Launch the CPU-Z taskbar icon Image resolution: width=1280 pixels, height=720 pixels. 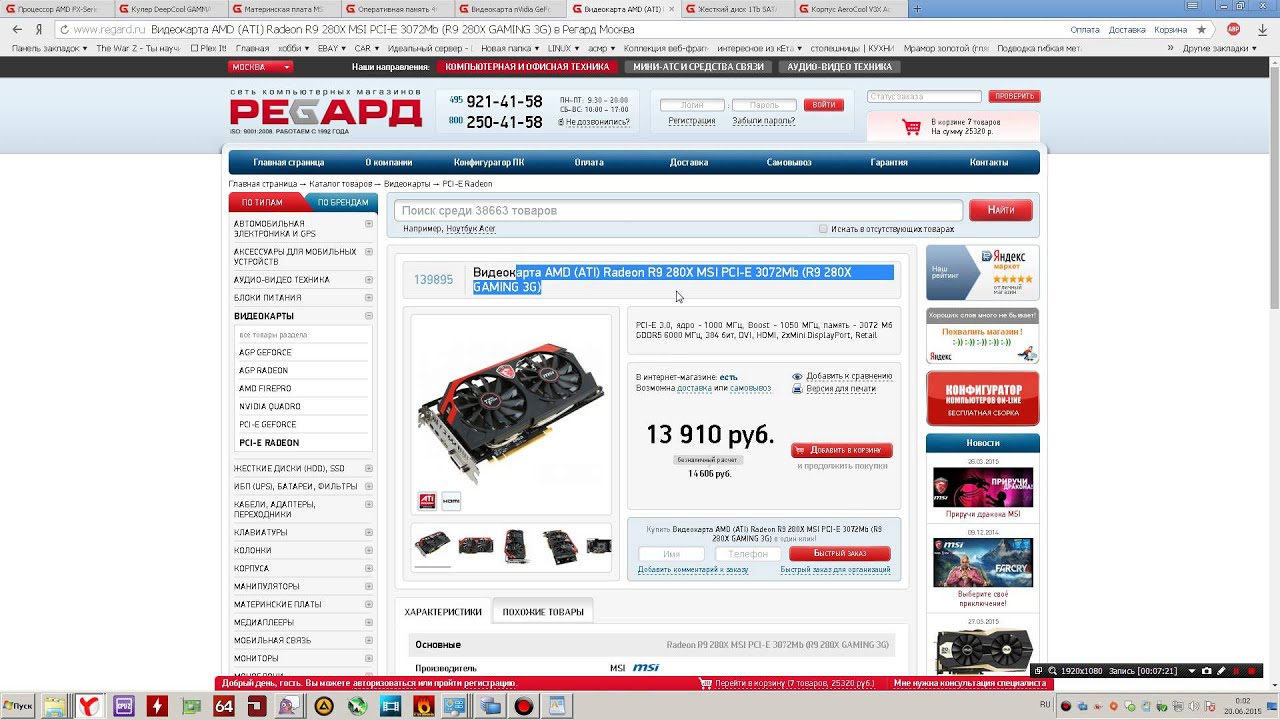pyautogui.click(x=124, y=706)
